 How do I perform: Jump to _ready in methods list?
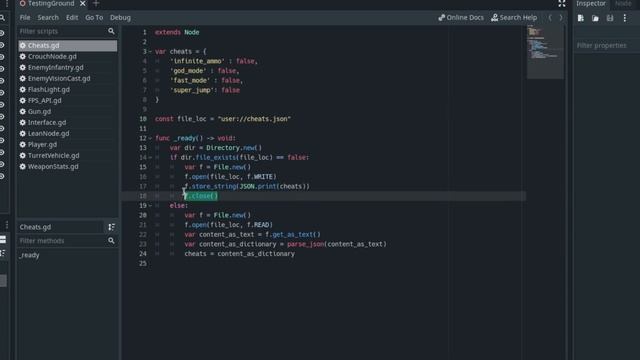[x=29, y=255]
